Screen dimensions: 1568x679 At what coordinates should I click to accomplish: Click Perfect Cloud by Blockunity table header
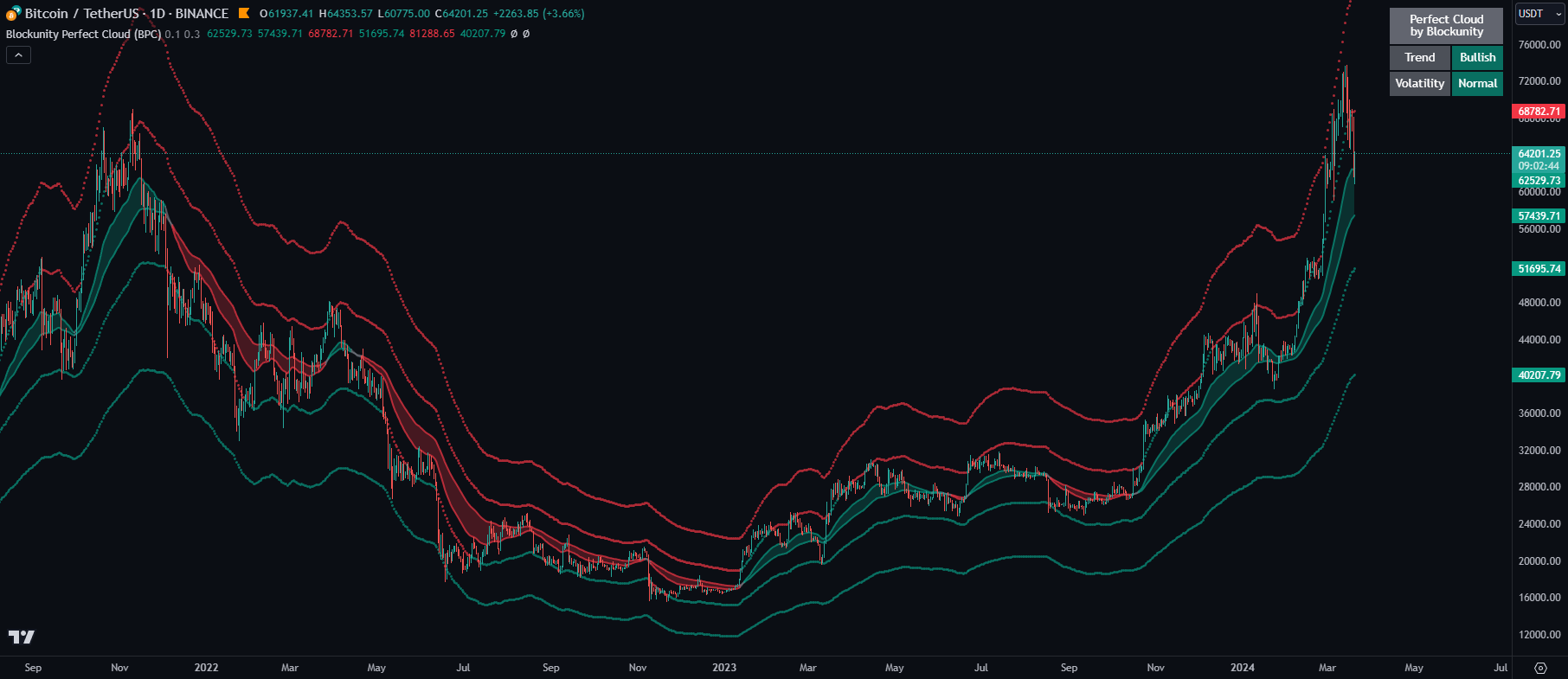pyautogui.click(x=1446, y=25)
